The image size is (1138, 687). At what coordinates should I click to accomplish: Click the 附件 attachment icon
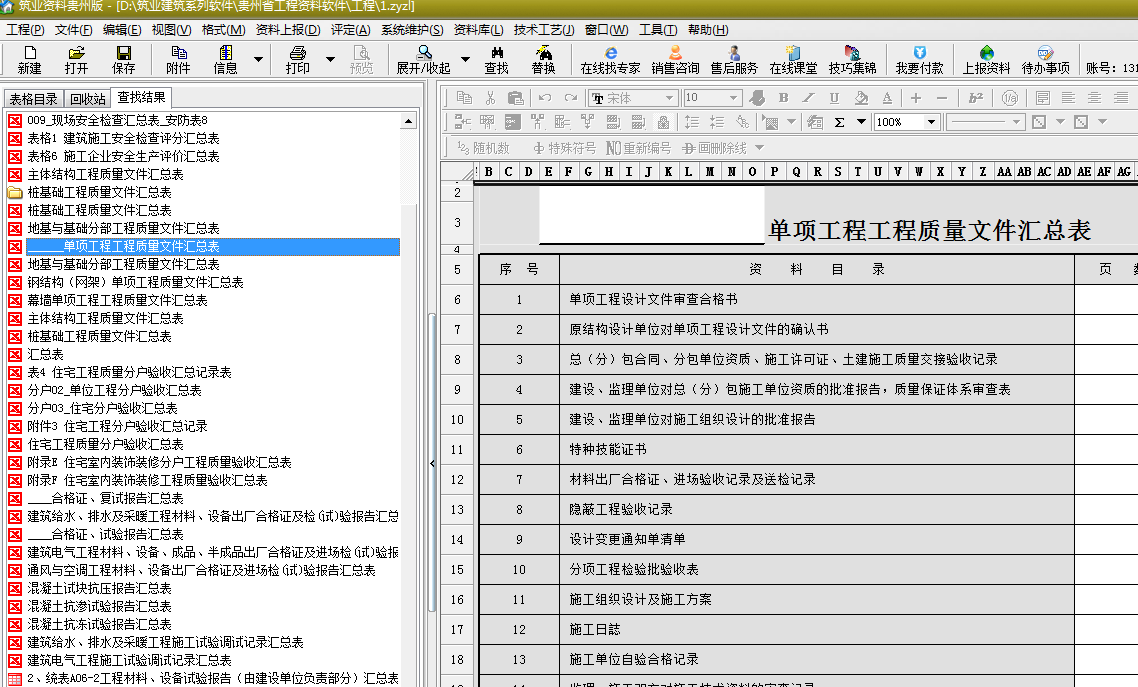pyautogui.click(x=178, y=60)
